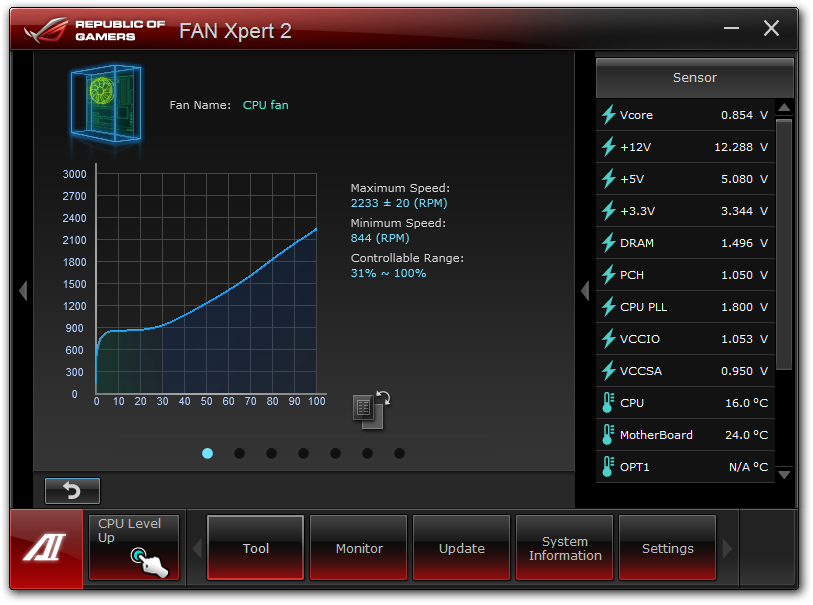The height and width of the screenshot is (605, 813).
Task: Click the VCCIO lightning bolt icon
Action: click(x=609, y=339)
